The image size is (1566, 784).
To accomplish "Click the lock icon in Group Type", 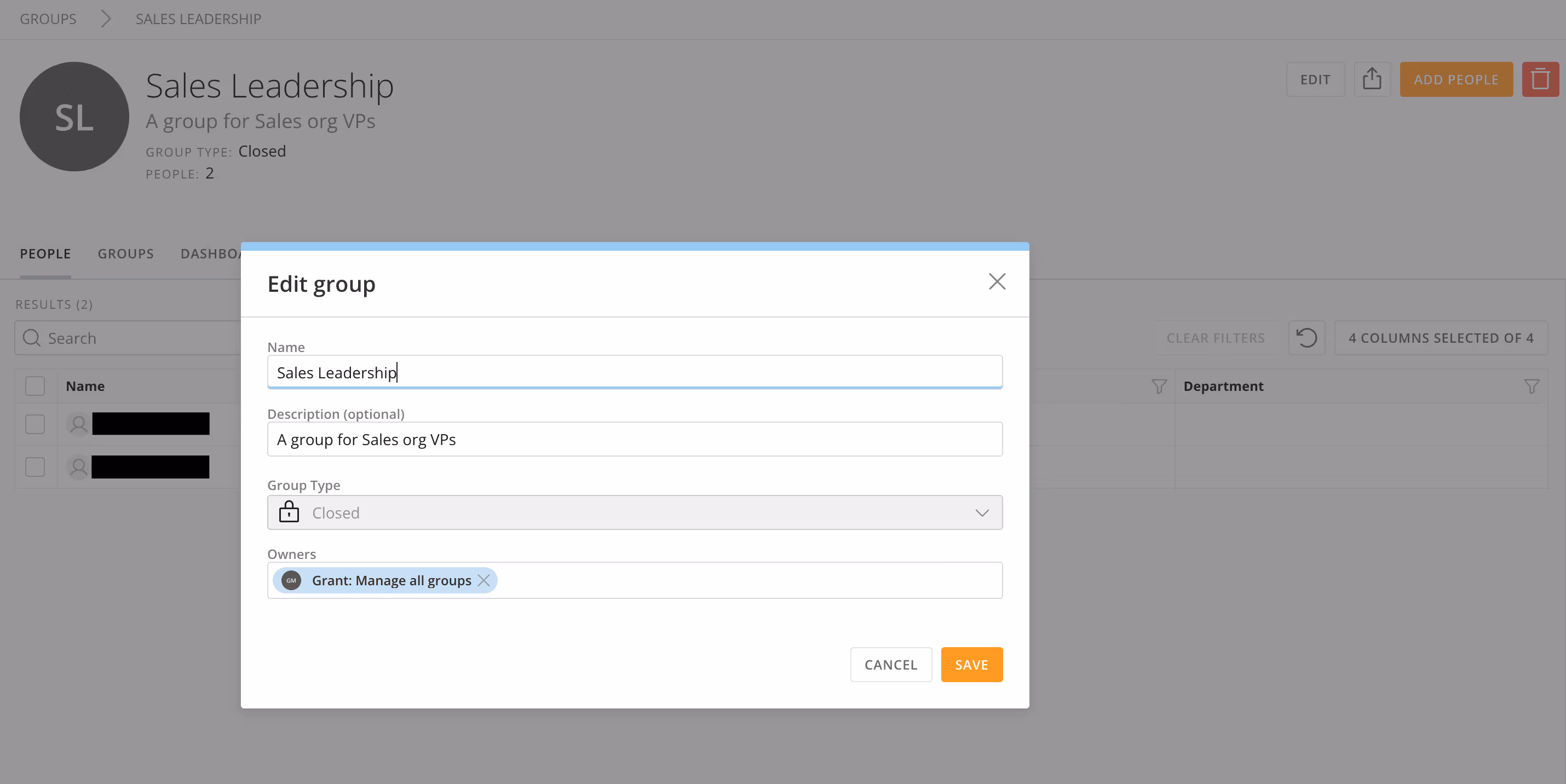I will click(289, 512).
